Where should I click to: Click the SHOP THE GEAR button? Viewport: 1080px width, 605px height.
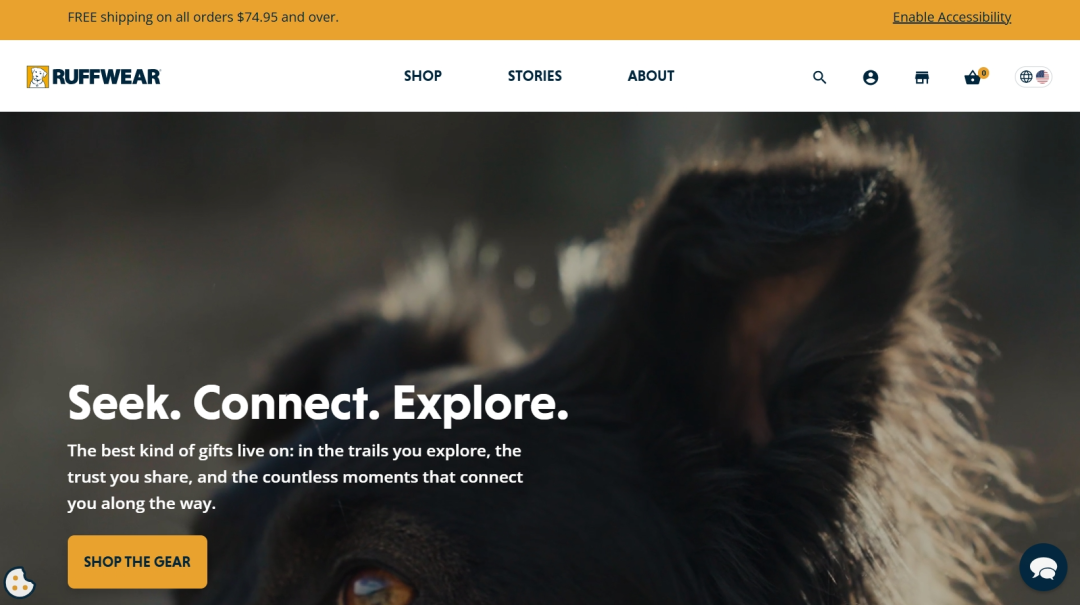pos(137,562)
